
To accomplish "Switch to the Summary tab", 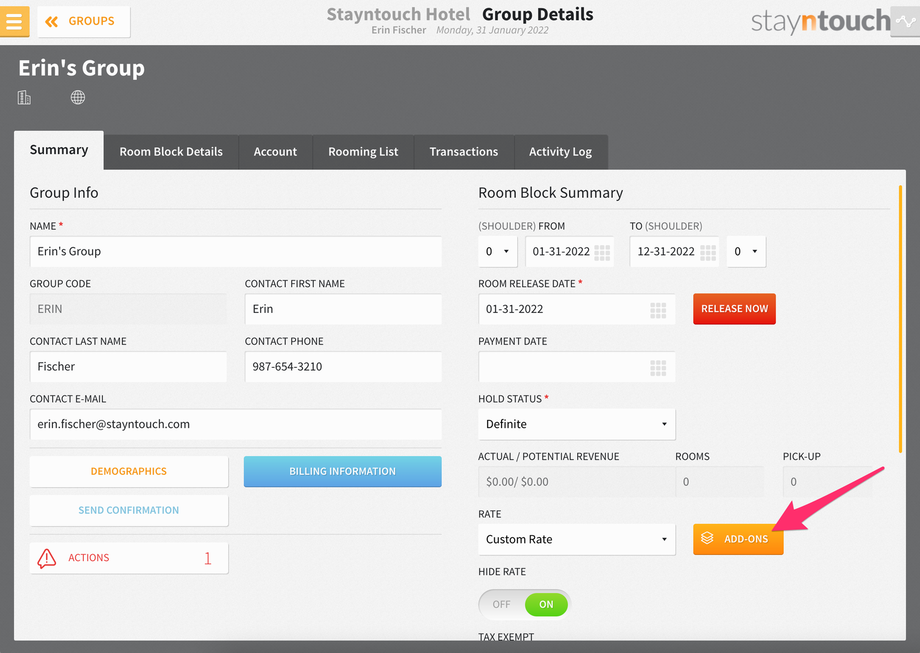I will click(x=59, y=150).
